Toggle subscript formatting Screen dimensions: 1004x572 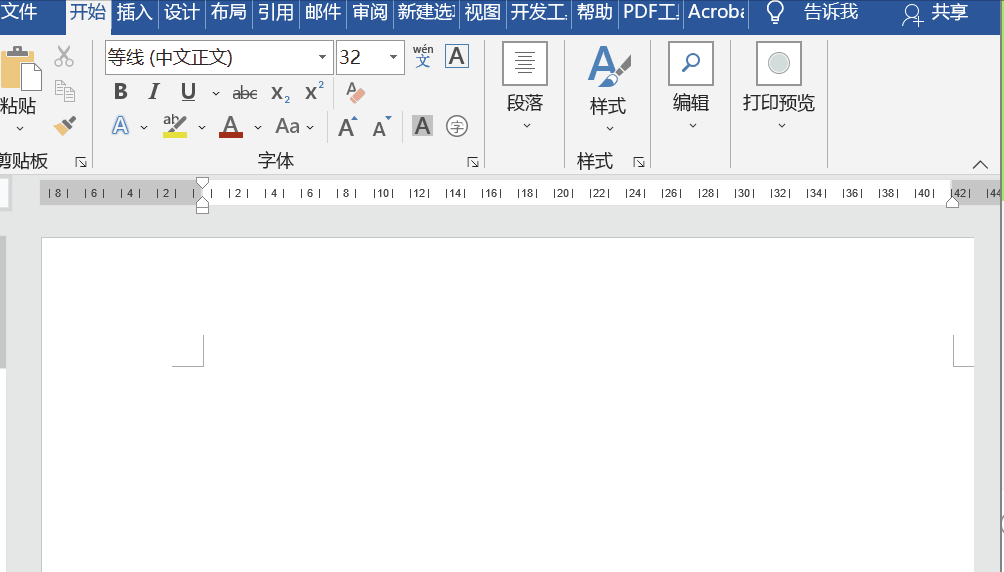point(280,94)
